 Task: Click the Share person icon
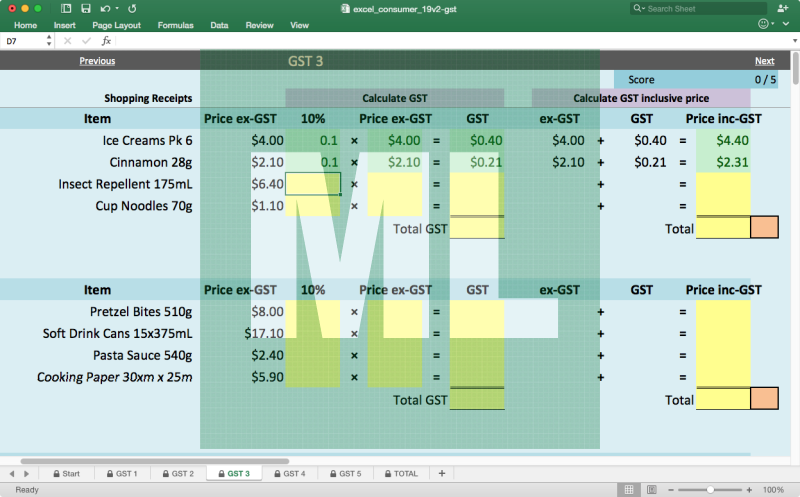[781, 8]
